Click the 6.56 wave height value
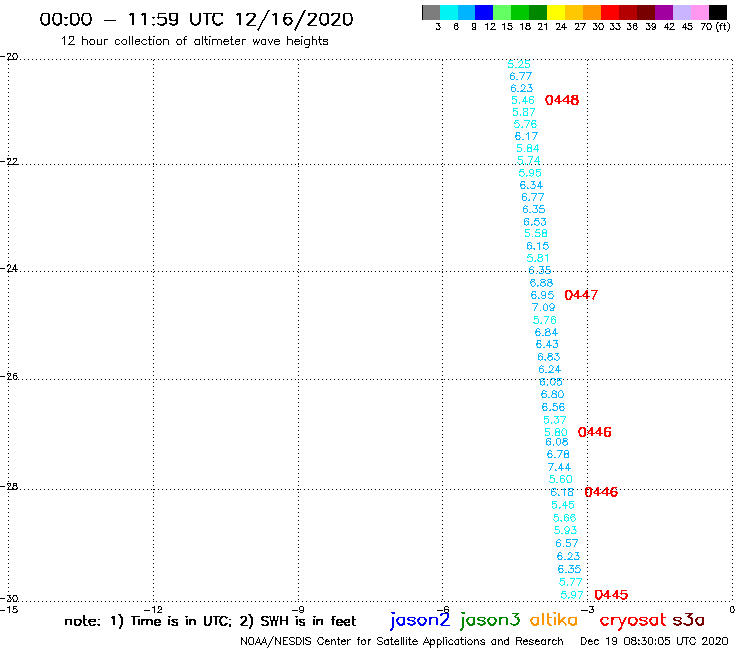The height and width of the screenshot is (650, 740). point(553,407)
